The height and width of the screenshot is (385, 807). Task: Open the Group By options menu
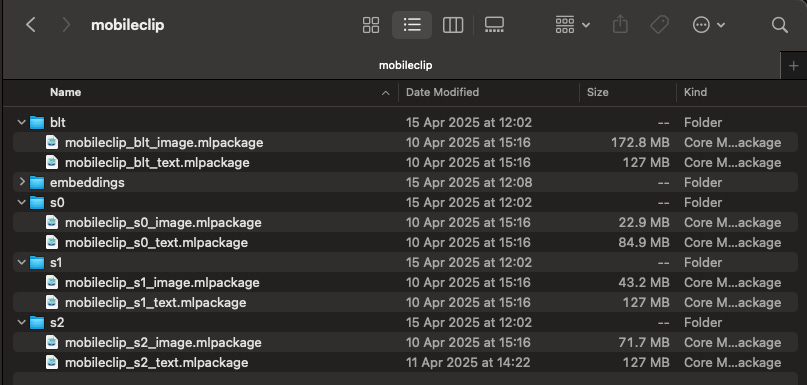(572, 25)
